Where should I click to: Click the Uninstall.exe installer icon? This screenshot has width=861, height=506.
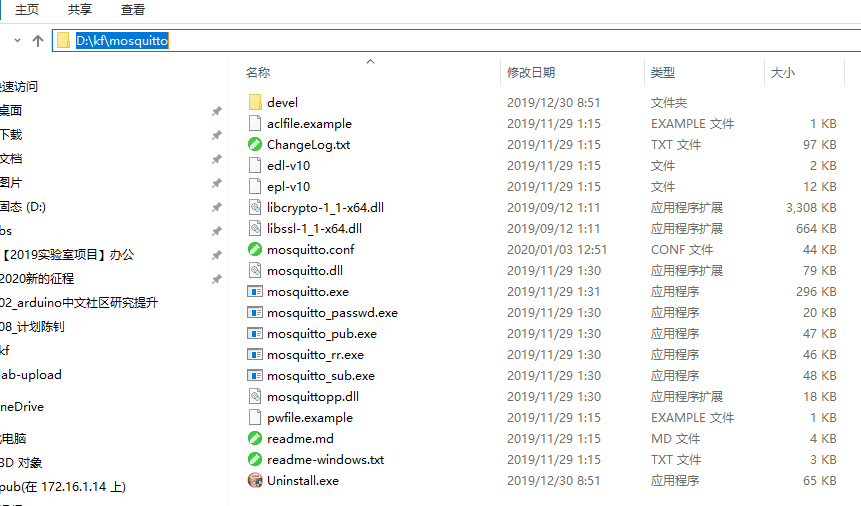pyautogui.click(x=255, y=480)
